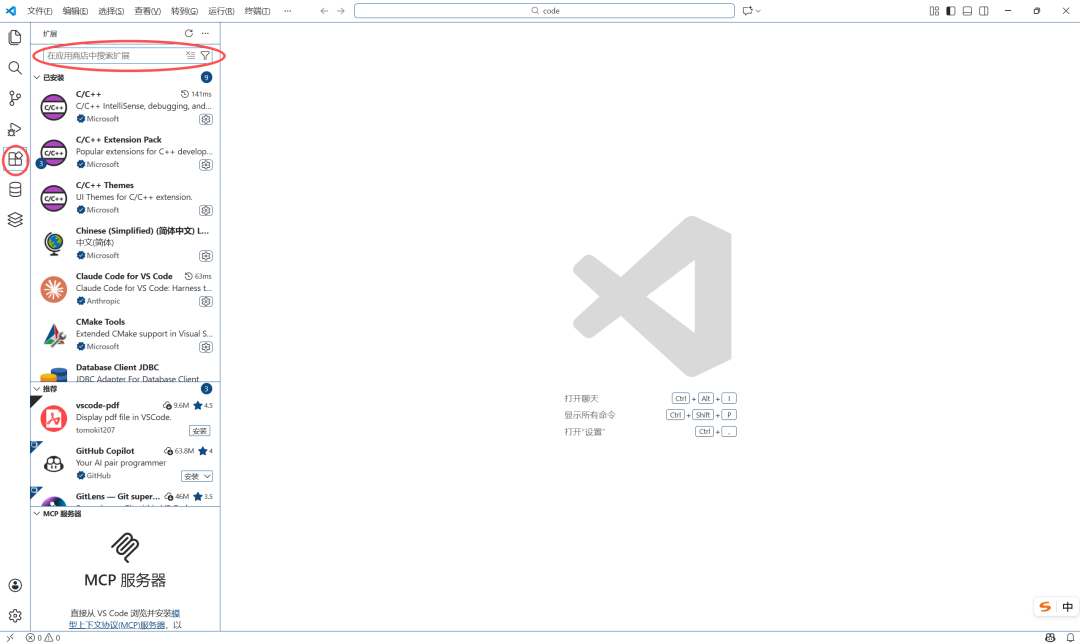Open manage gear for C/C++ Extension Pack
Viewport: 1080px width, 644px height.
coord(206,165)
